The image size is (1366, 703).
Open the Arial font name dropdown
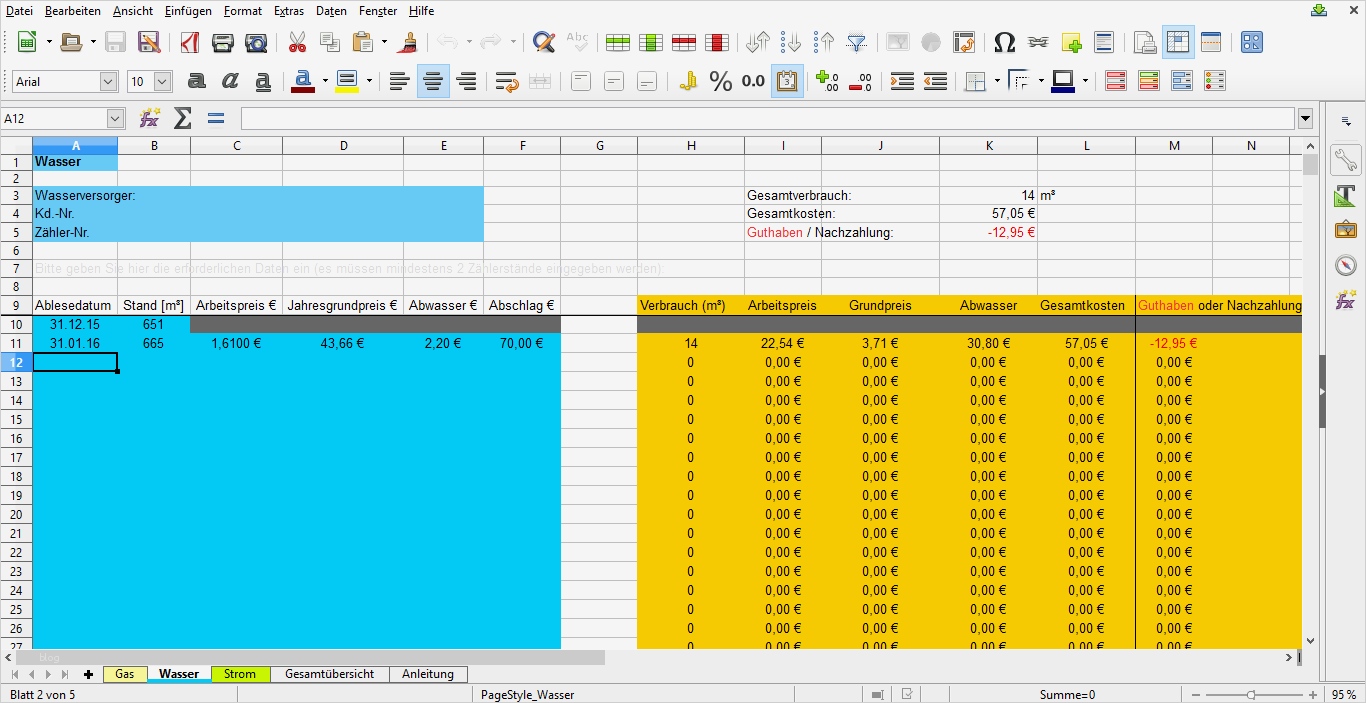pyautogui.click(x=108, y=81)
